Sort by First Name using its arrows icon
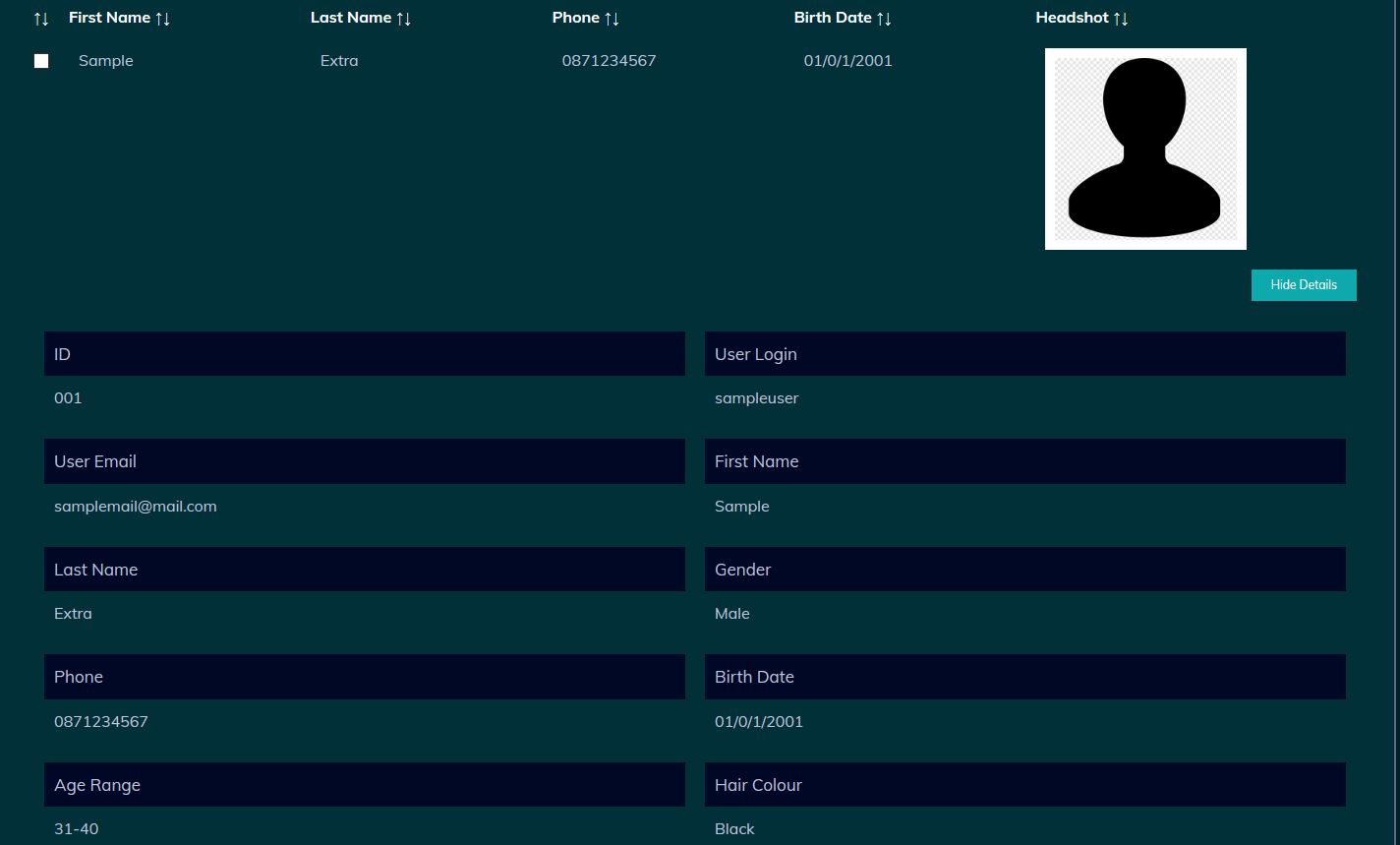The image size is (1400, 845). [x=163, y=19]
